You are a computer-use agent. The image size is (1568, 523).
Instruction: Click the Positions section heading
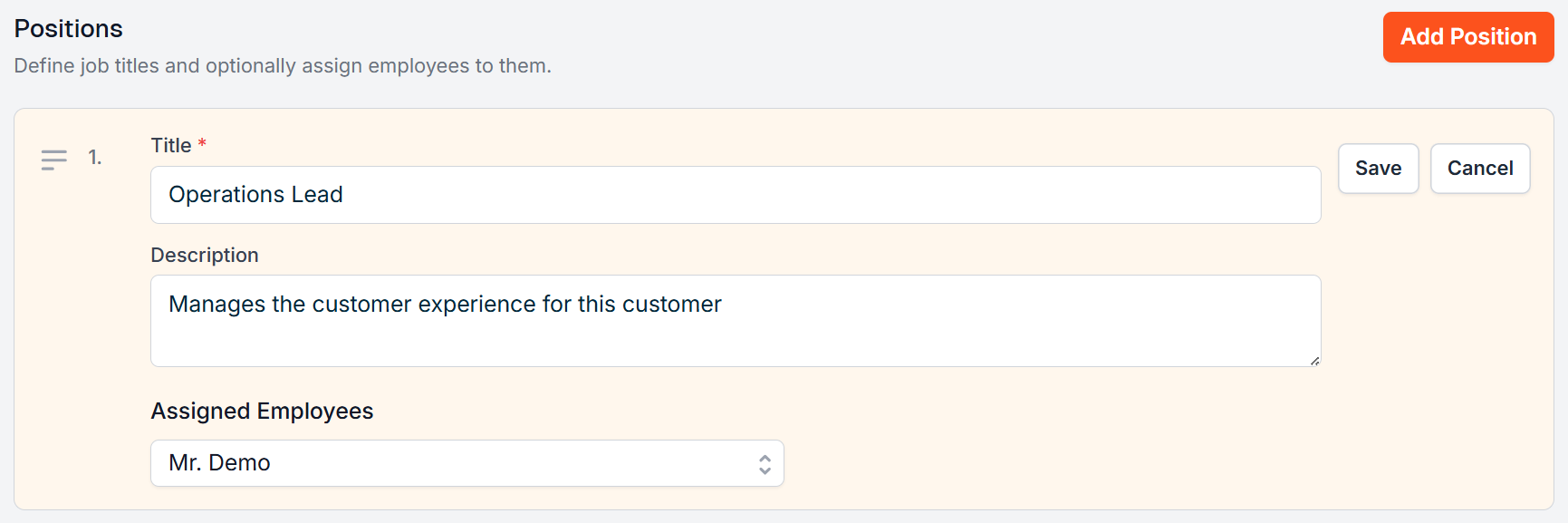[x=69, y=29]
